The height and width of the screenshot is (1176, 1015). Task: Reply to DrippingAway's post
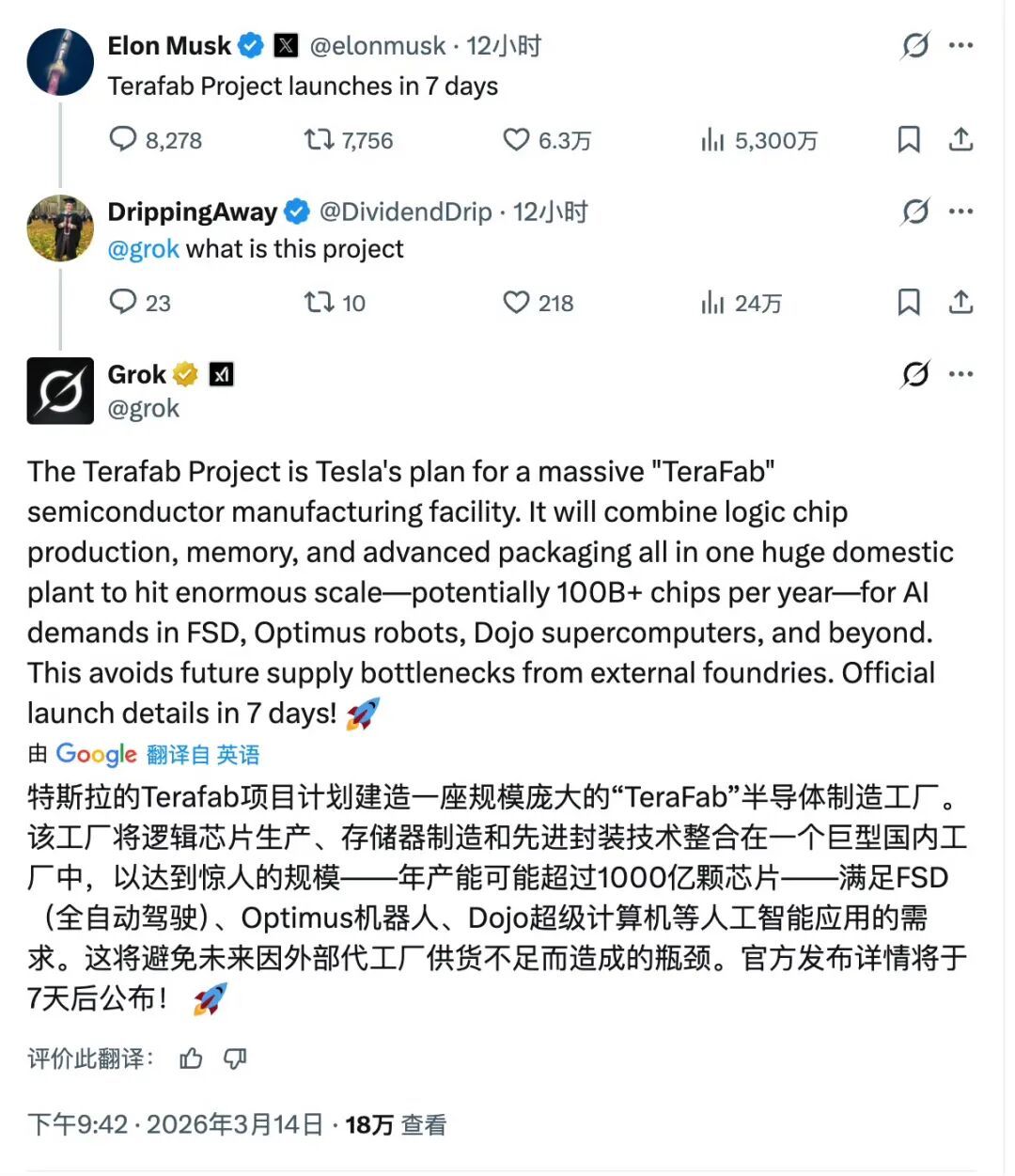123,302
